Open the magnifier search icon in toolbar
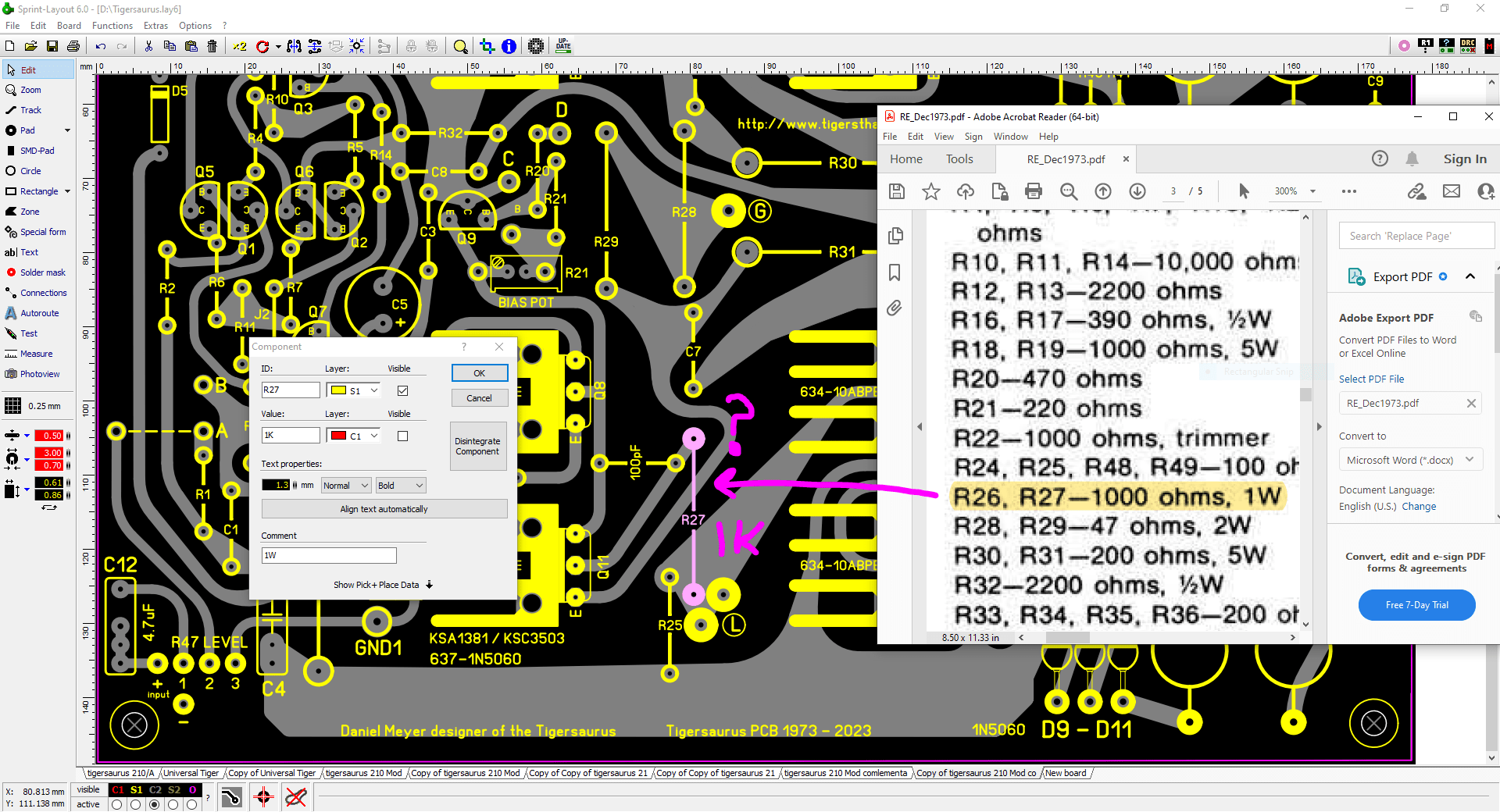1500x812 pixels. click(x=461, y=46)
